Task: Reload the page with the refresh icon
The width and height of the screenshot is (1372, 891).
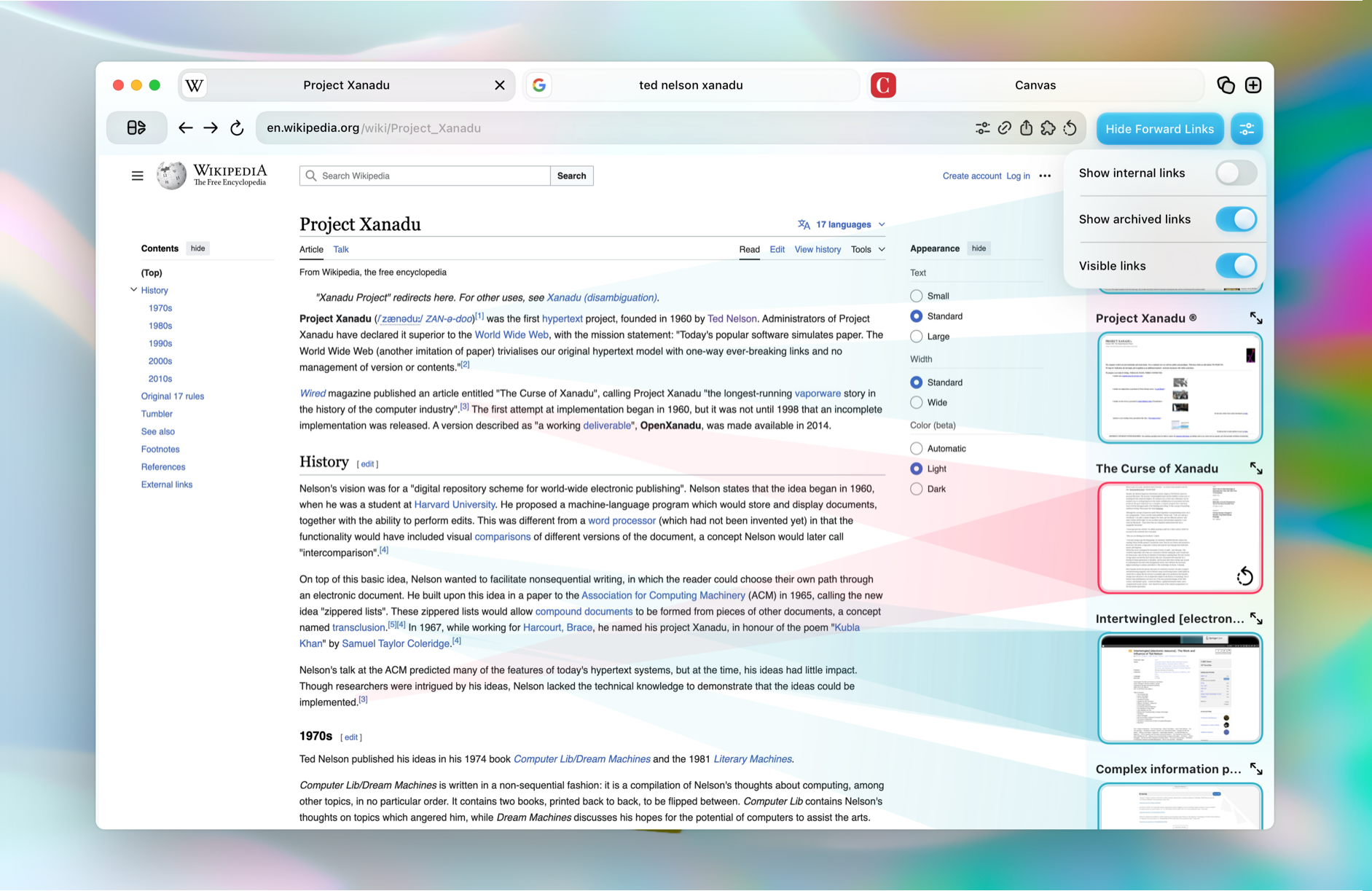Action: tap(237, 128)
